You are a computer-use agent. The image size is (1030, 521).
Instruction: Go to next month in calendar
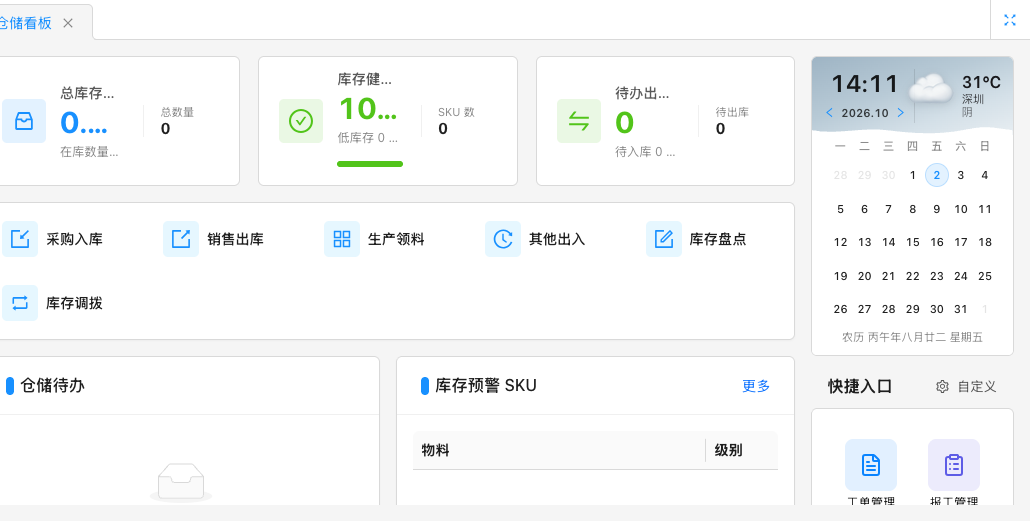(901, 113)
